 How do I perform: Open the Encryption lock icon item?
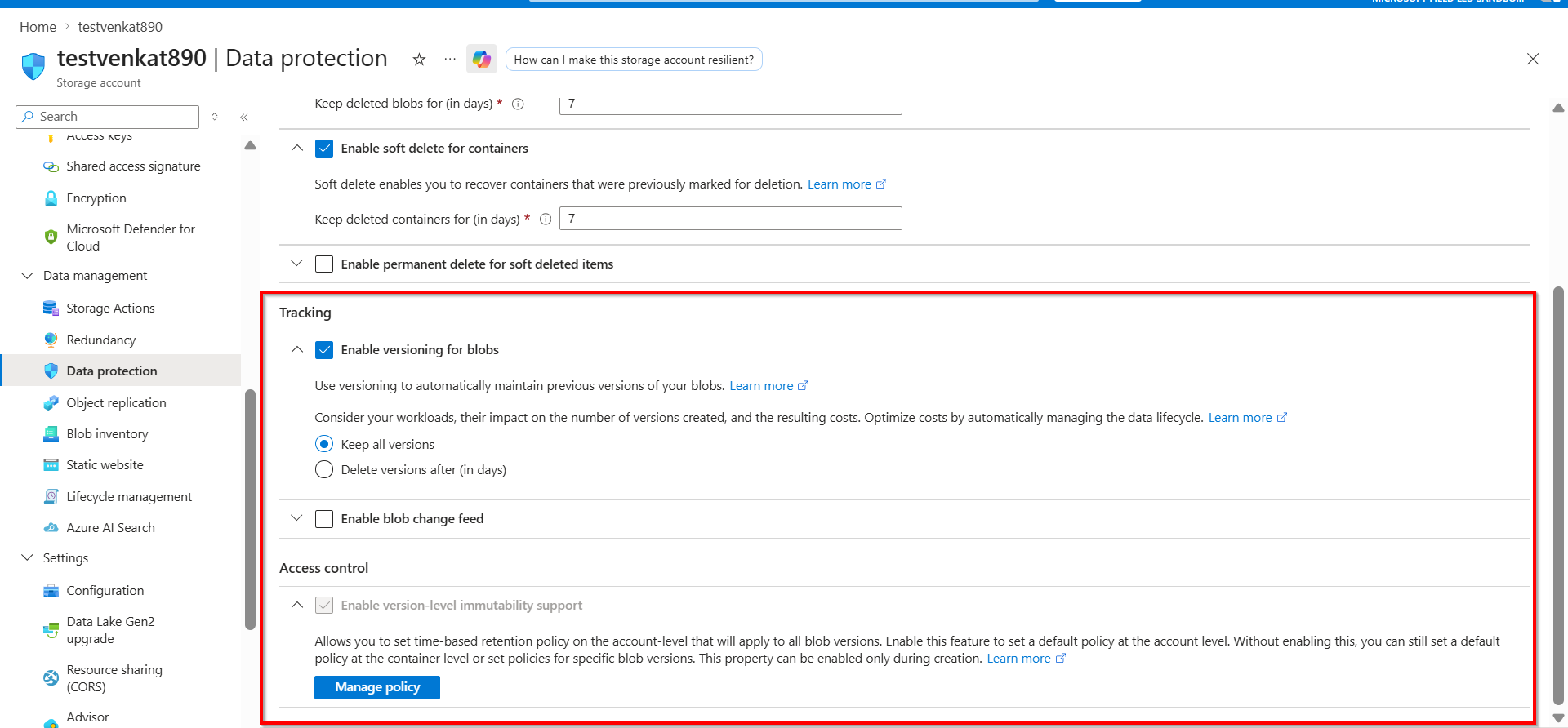tap(85, 198)
